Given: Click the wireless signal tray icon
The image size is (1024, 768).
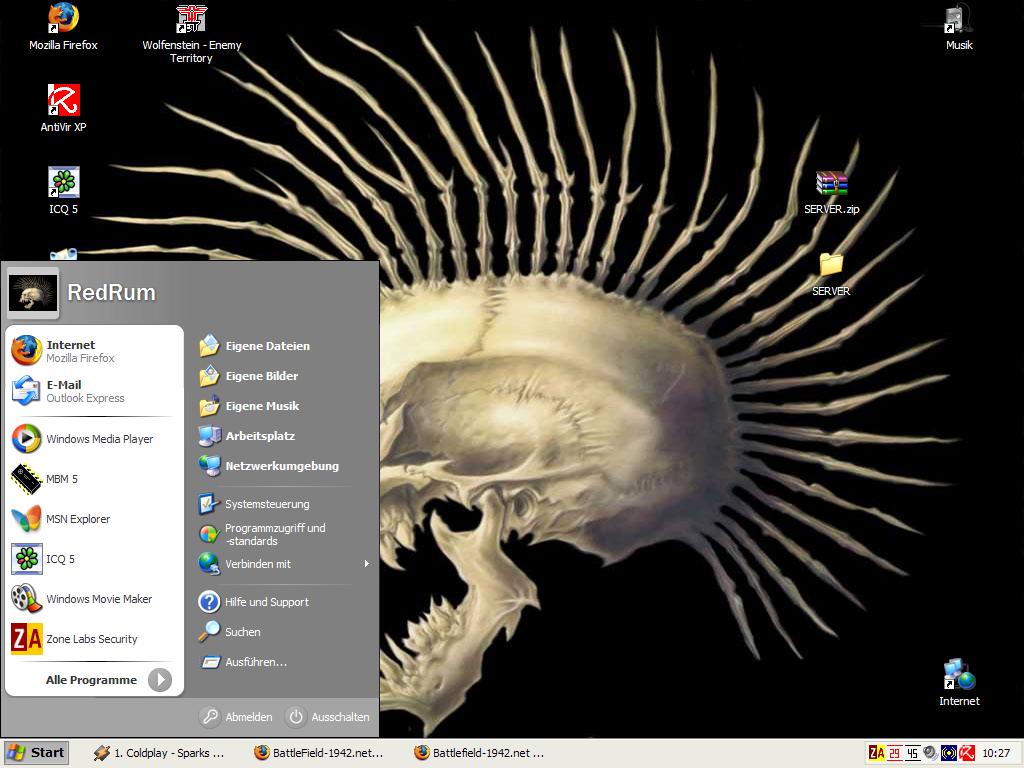Looking at the screenshot, I should pos(948,753).
